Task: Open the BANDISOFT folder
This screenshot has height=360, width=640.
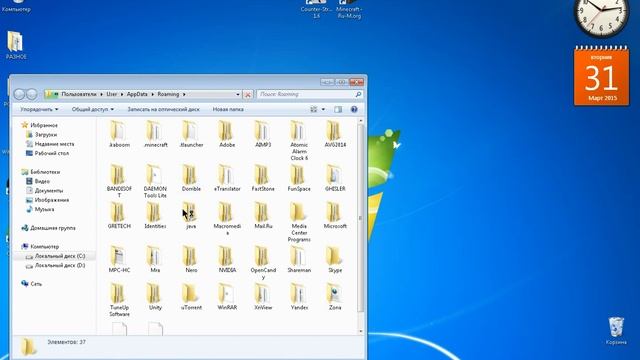Action: coord(119,181)
